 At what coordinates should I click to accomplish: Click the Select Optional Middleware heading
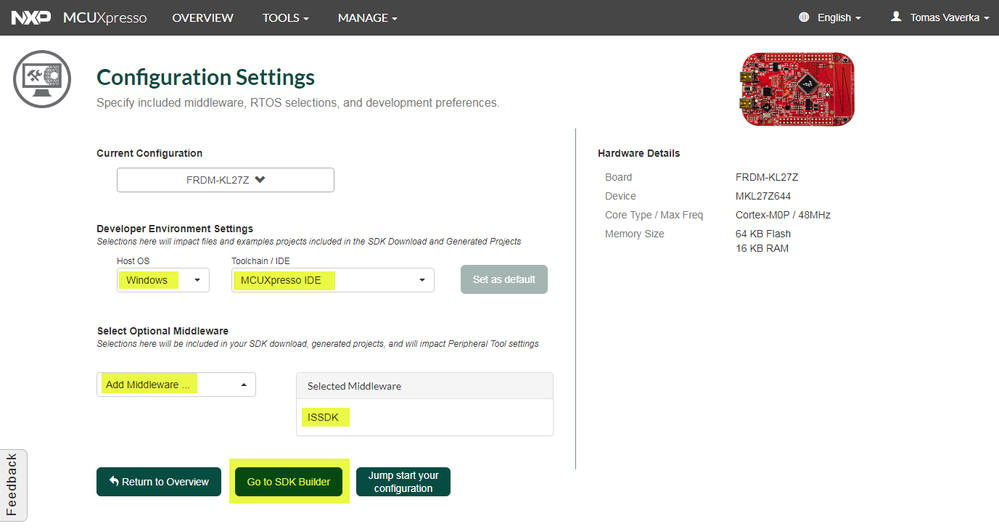pos(162,331)
